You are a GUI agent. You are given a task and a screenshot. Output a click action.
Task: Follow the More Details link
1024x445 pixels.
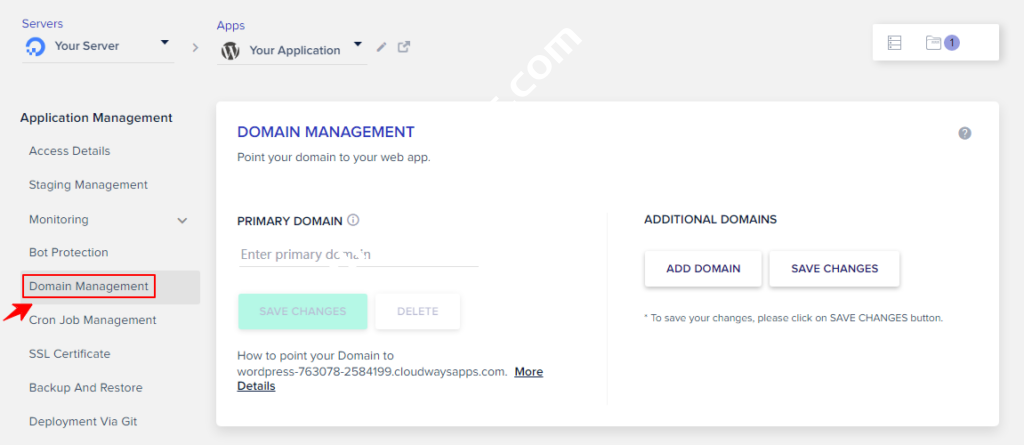[x=528, y=372]
